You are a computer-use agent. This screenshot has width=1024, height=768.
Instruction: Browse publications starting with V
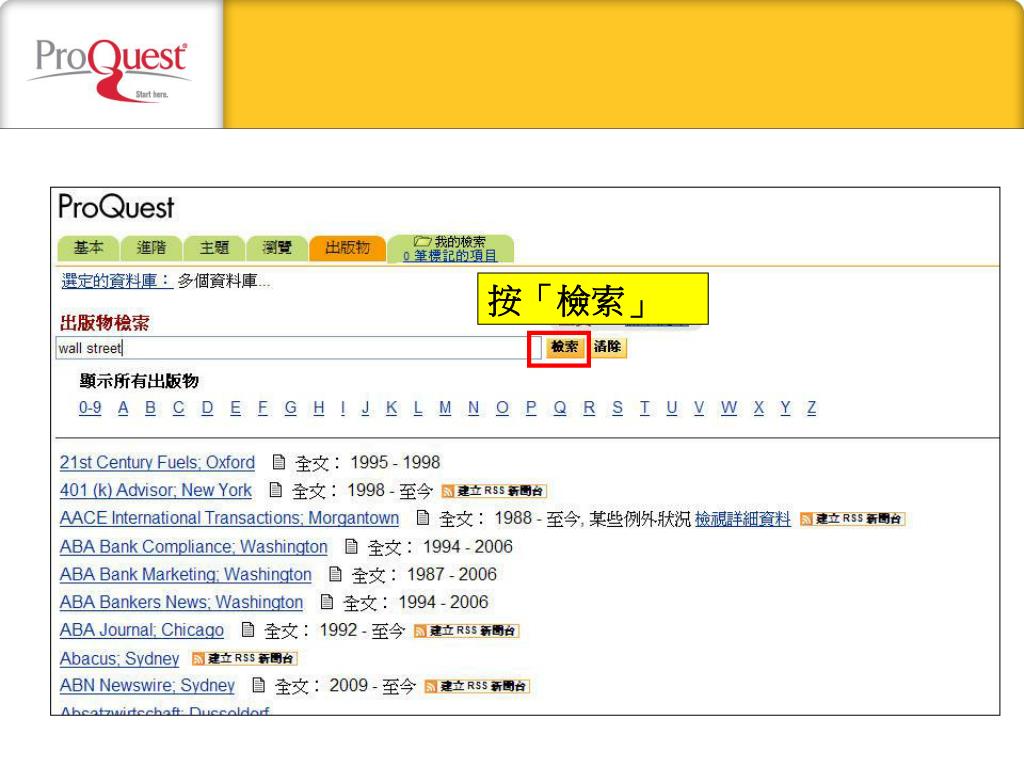[x=699, y=408]
